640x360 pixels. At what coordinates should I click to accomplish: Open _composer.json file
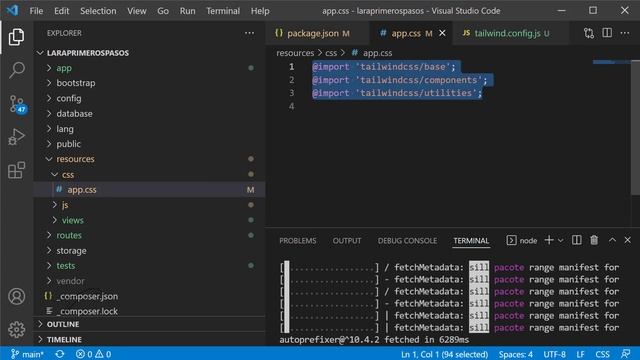click(149, 296)
